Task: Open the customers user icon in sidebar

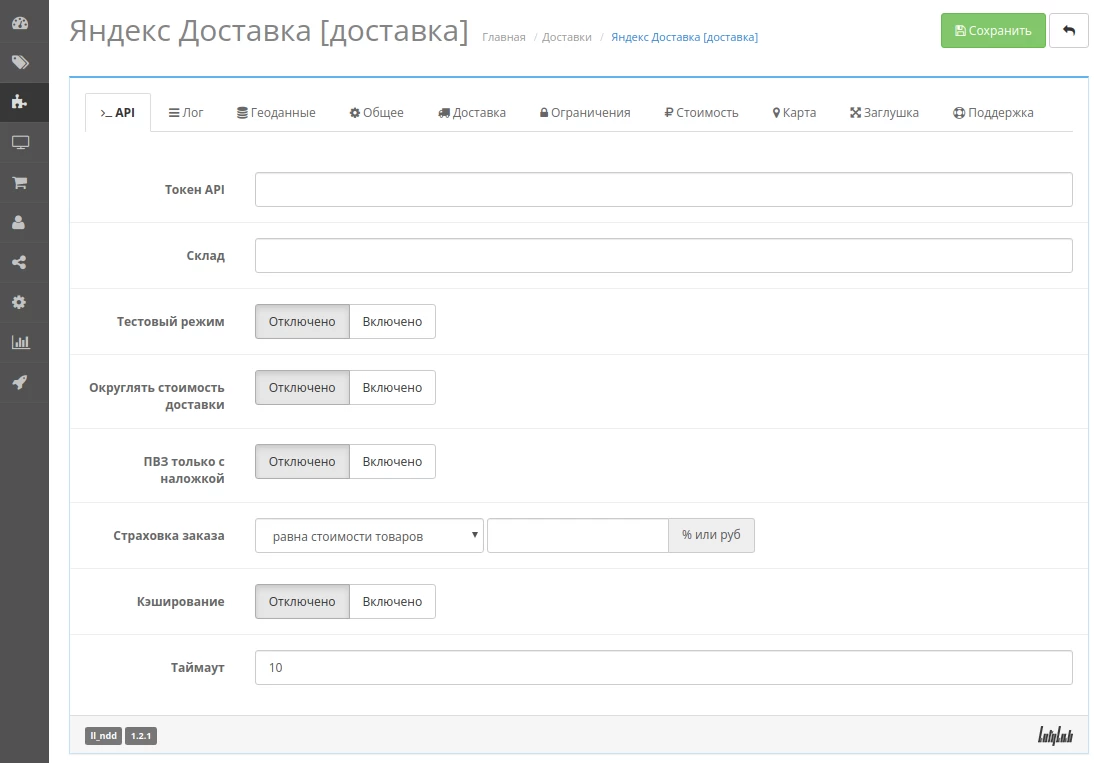Action: pyautogui.click(x=20, y=222)
